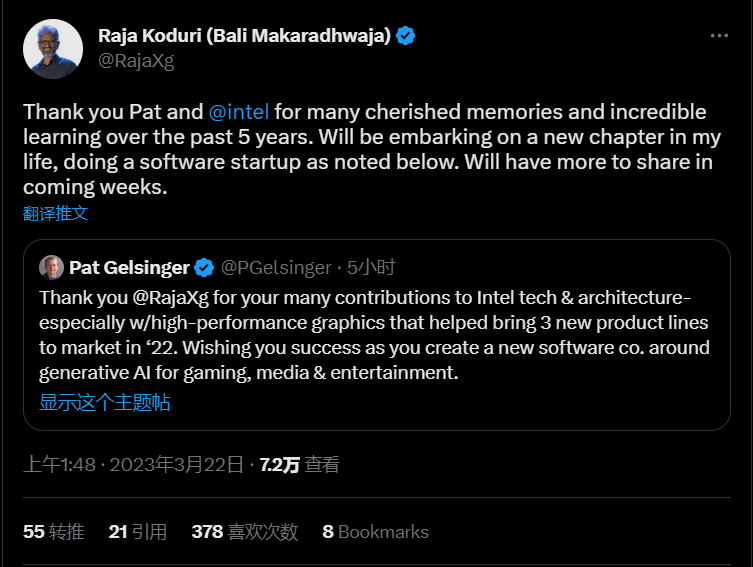753x567 pixels.
Task: Click 翻译推文 to translate the tweet
Action: [x=56, y=213]
